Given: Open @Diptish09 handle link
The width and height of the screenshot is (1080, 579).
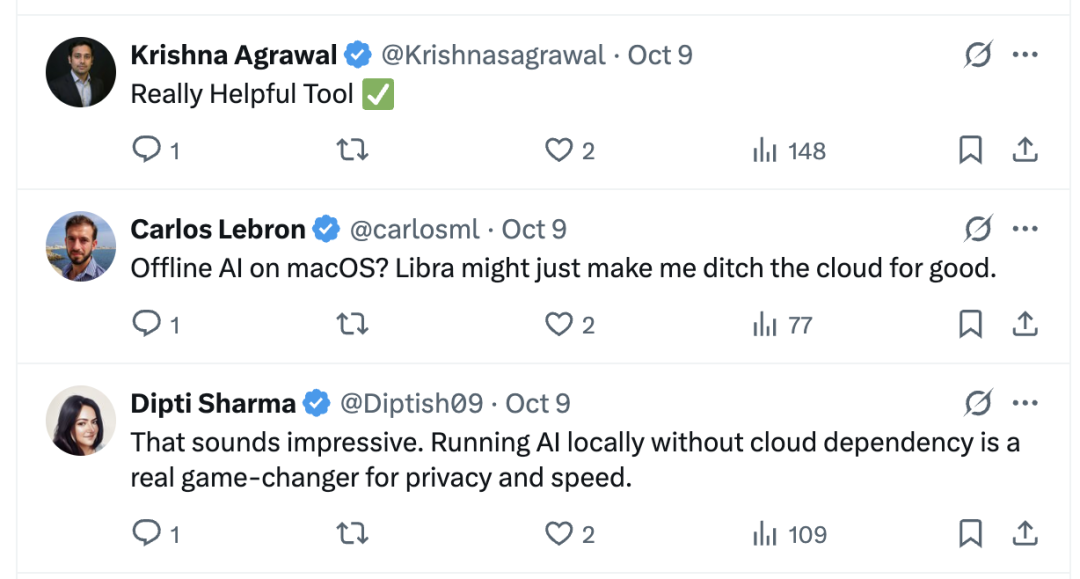Looking at the screenshot, I should pyautogui.click(x=412, y=404).
